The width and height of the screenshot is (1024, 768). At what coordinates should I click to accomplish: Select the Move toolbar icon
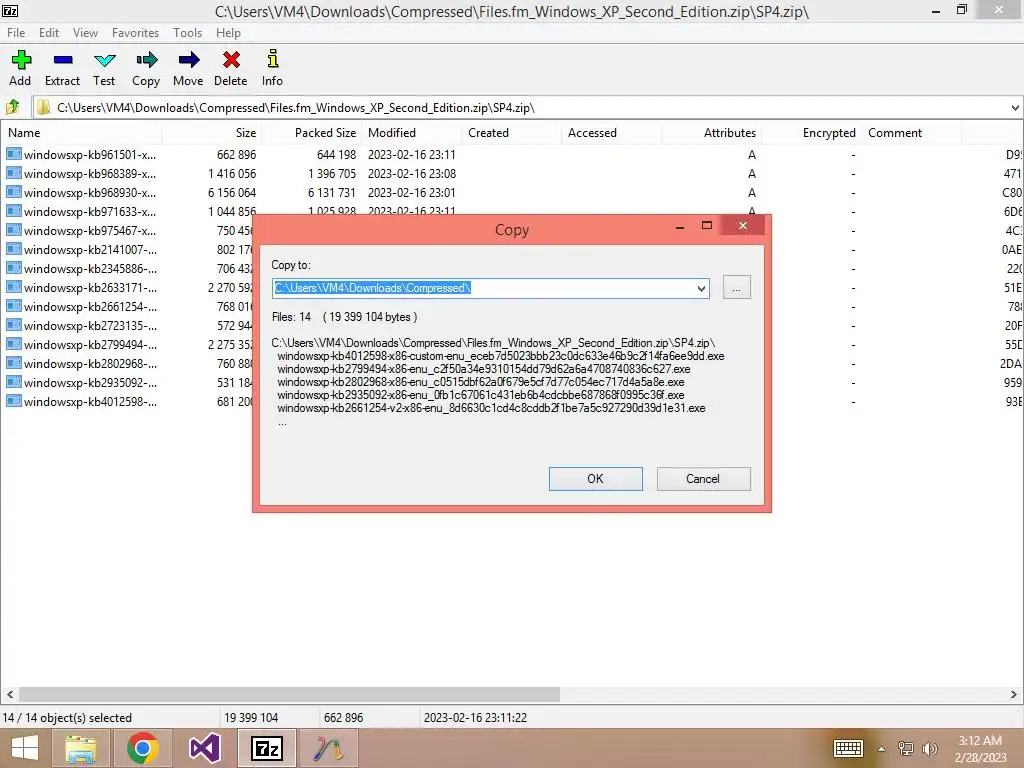[189, 60]
